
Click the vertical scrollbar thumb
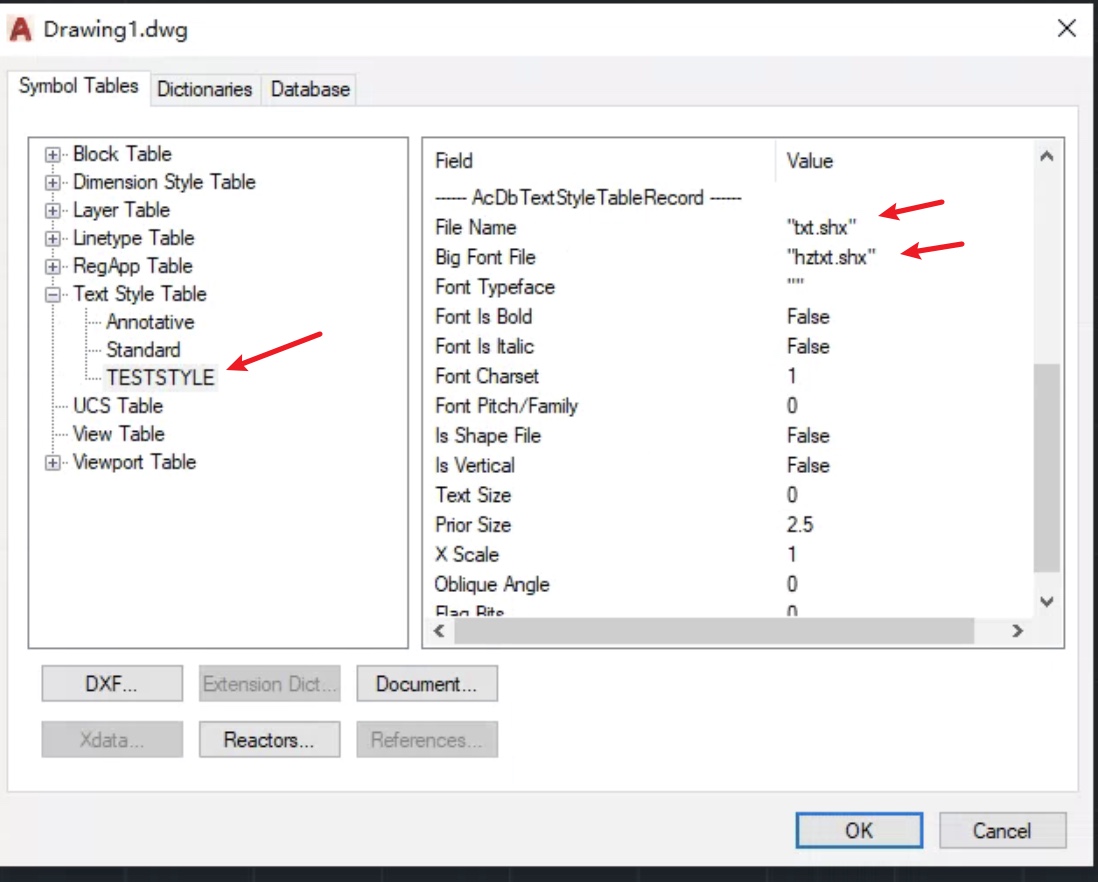click(1047, 468)
